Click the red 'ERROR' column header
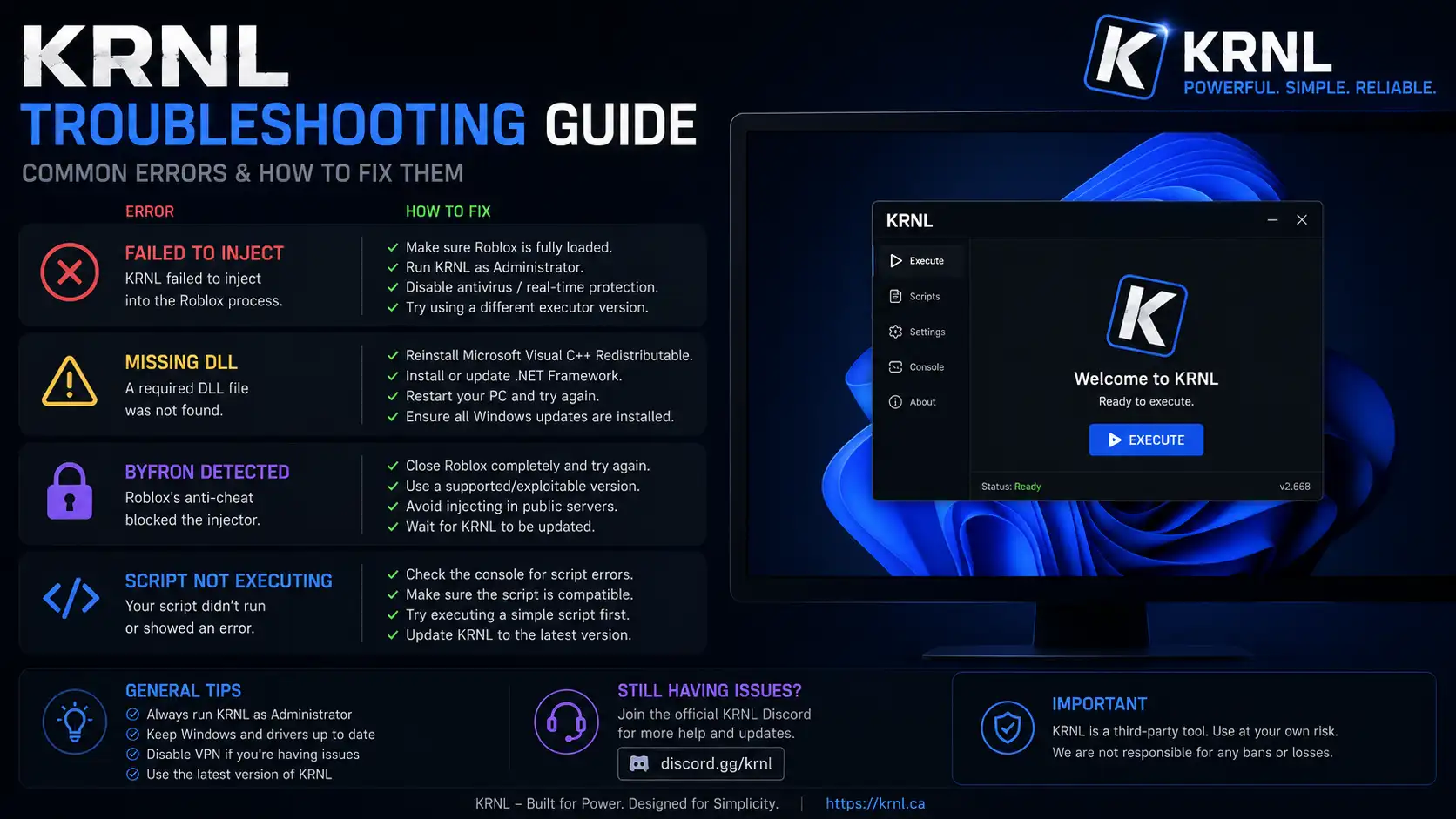Viewport: 1456px width, 819px height. point(150,211)
